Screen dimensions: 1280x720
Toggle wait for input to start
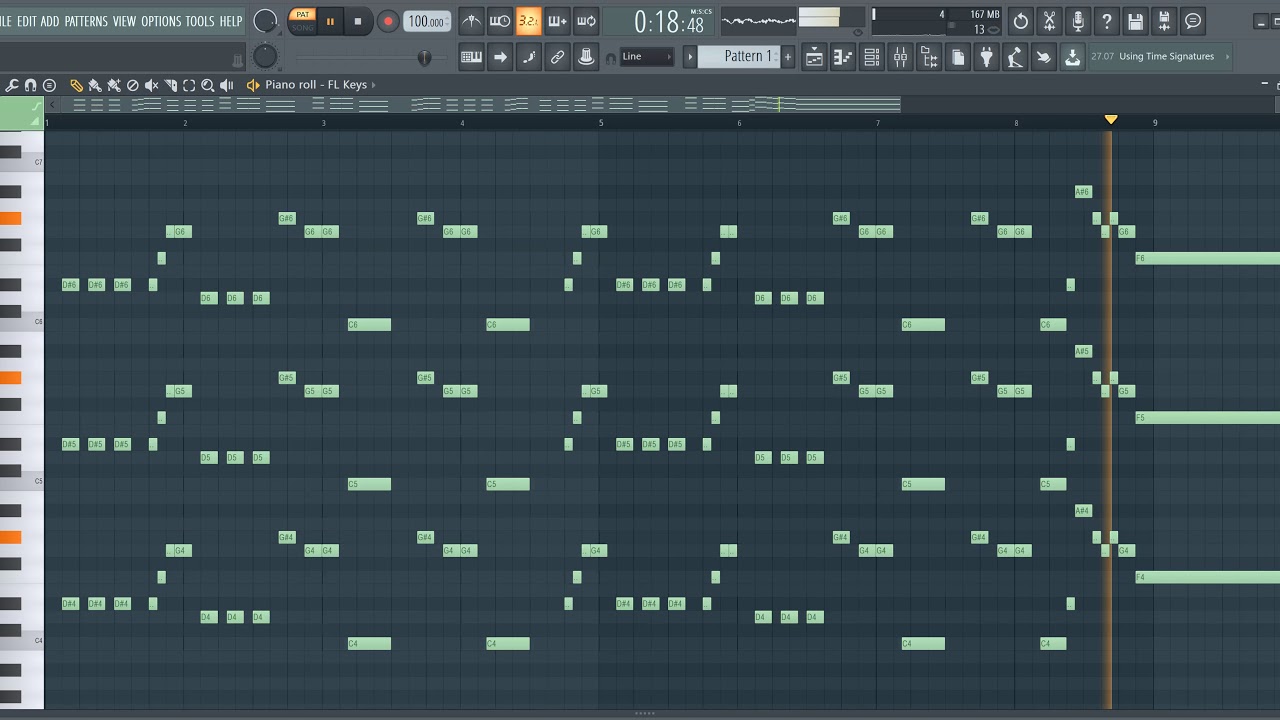[x=500, y=21]
